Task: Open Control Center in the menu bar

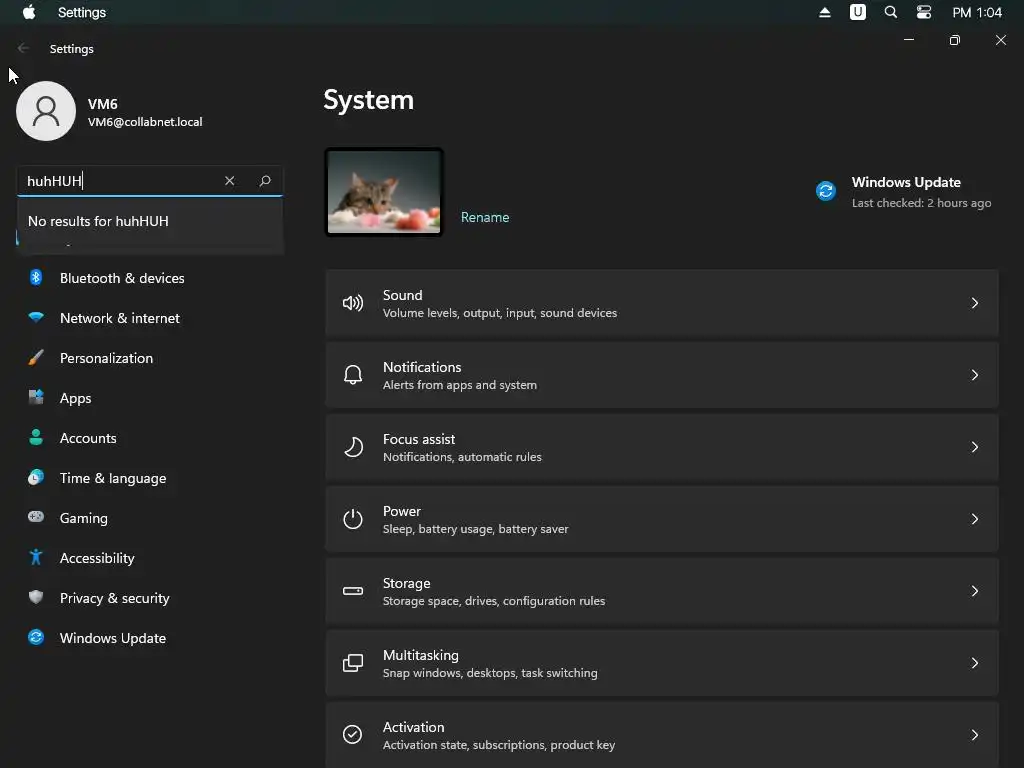Action: [x=923, y=12]
